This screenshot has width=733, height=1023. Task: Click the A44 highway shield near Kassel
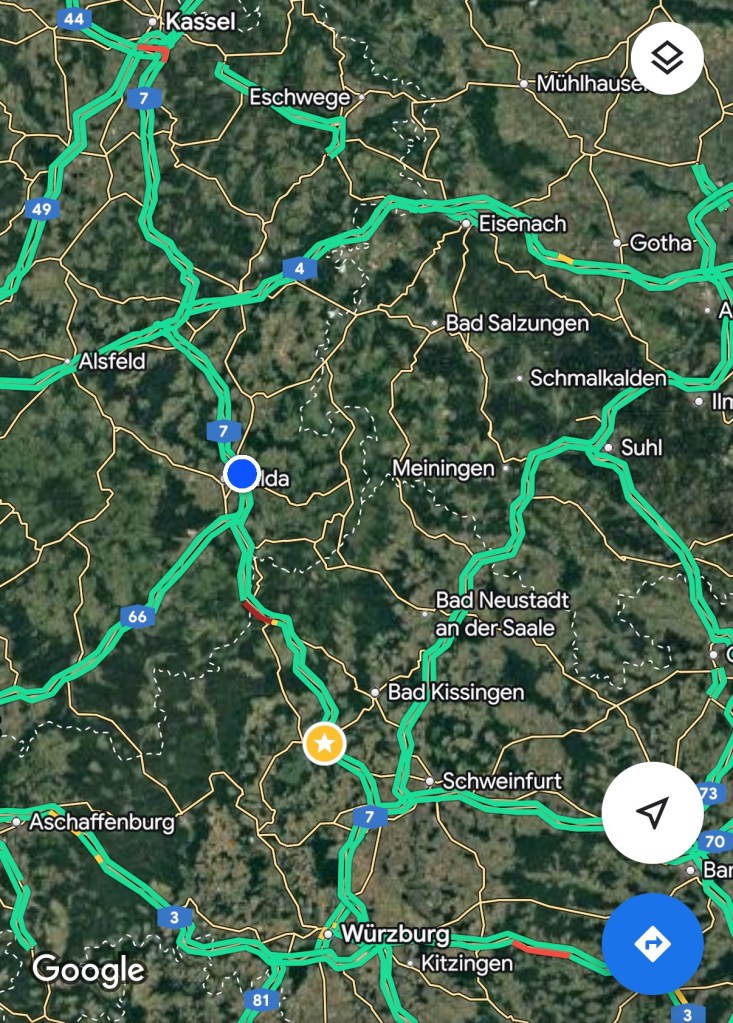[x=74, y=19]
